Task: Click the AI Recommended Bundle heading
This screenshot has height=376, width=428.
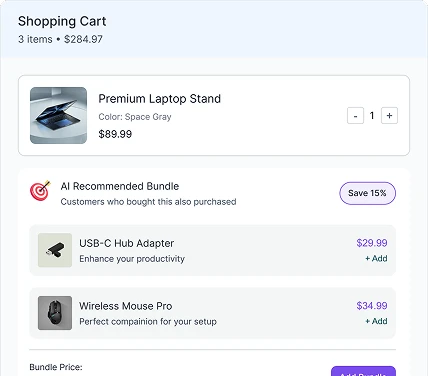Action: point(120,186)
